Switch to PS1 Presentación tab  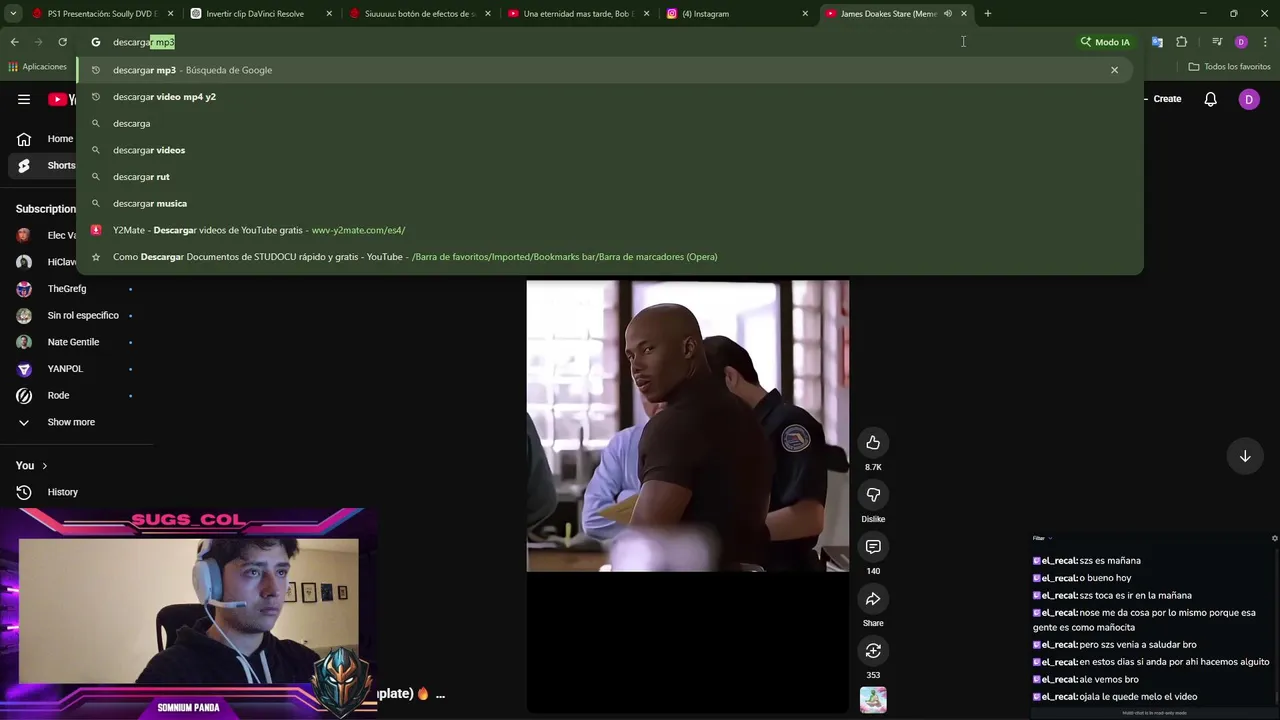pos(103,14)
